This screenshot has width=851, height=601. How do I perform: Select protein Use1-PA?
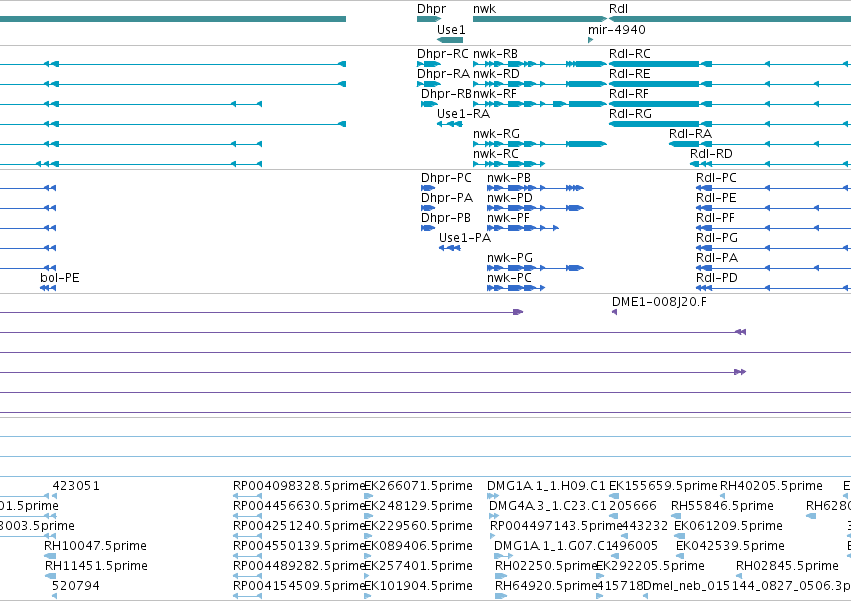(x=450, y=248)
